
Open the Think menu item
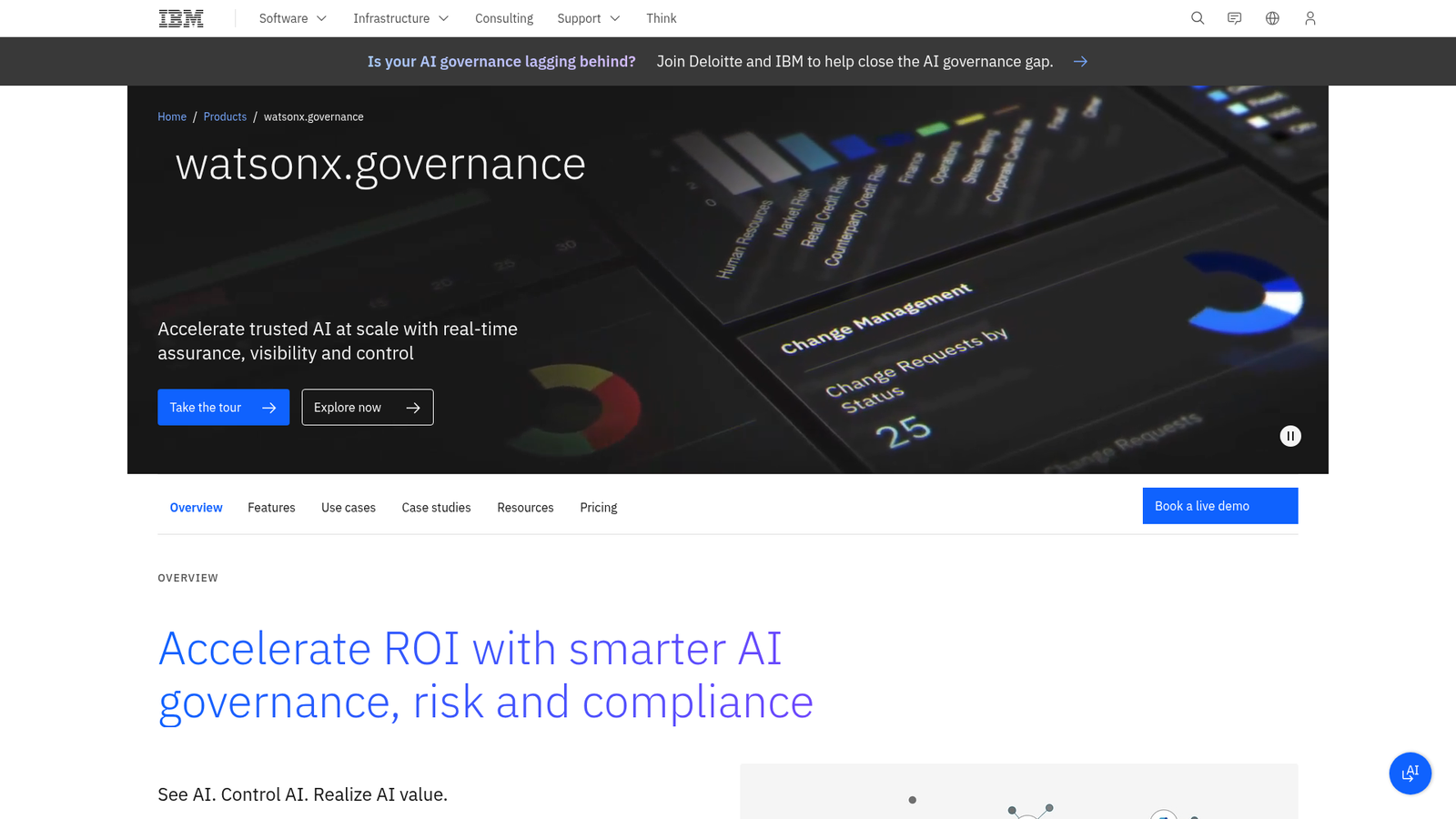(x=662, y=18)
